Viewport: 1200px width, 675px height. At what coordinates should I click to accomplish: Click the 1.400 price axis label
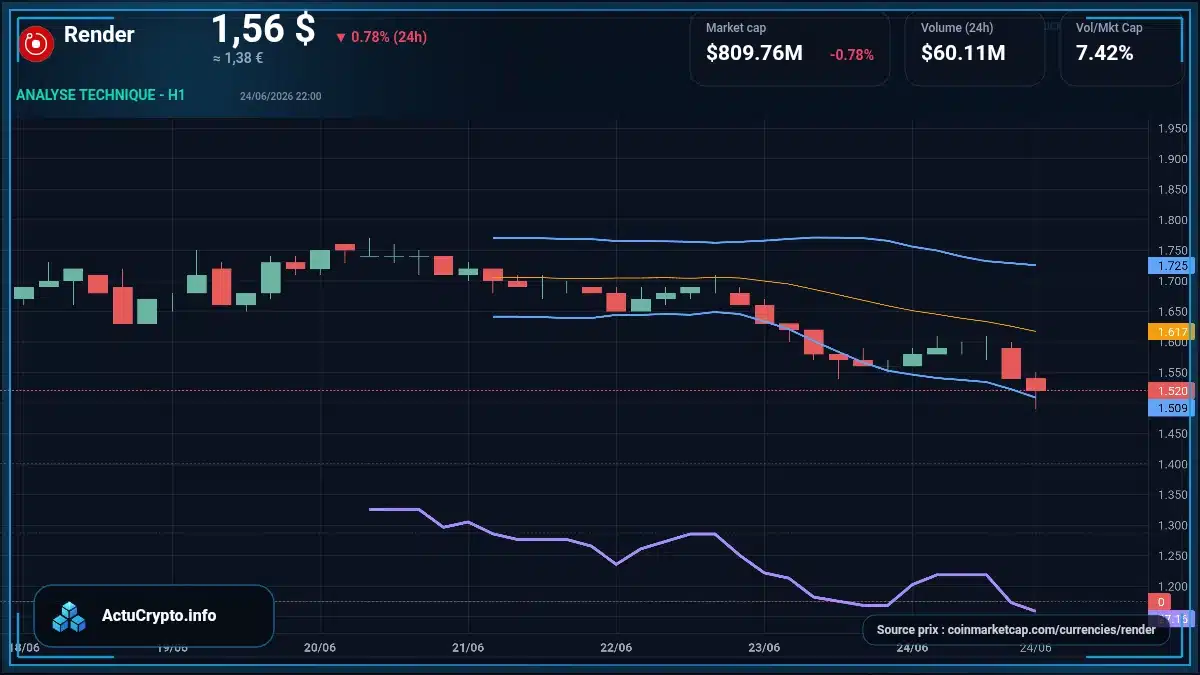point(1172,464)
